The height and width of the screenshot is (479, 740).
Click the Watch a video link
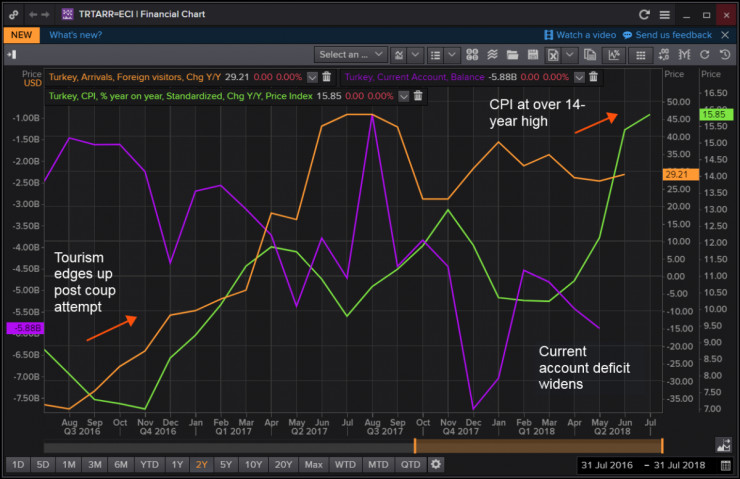[x=576, y=35]
